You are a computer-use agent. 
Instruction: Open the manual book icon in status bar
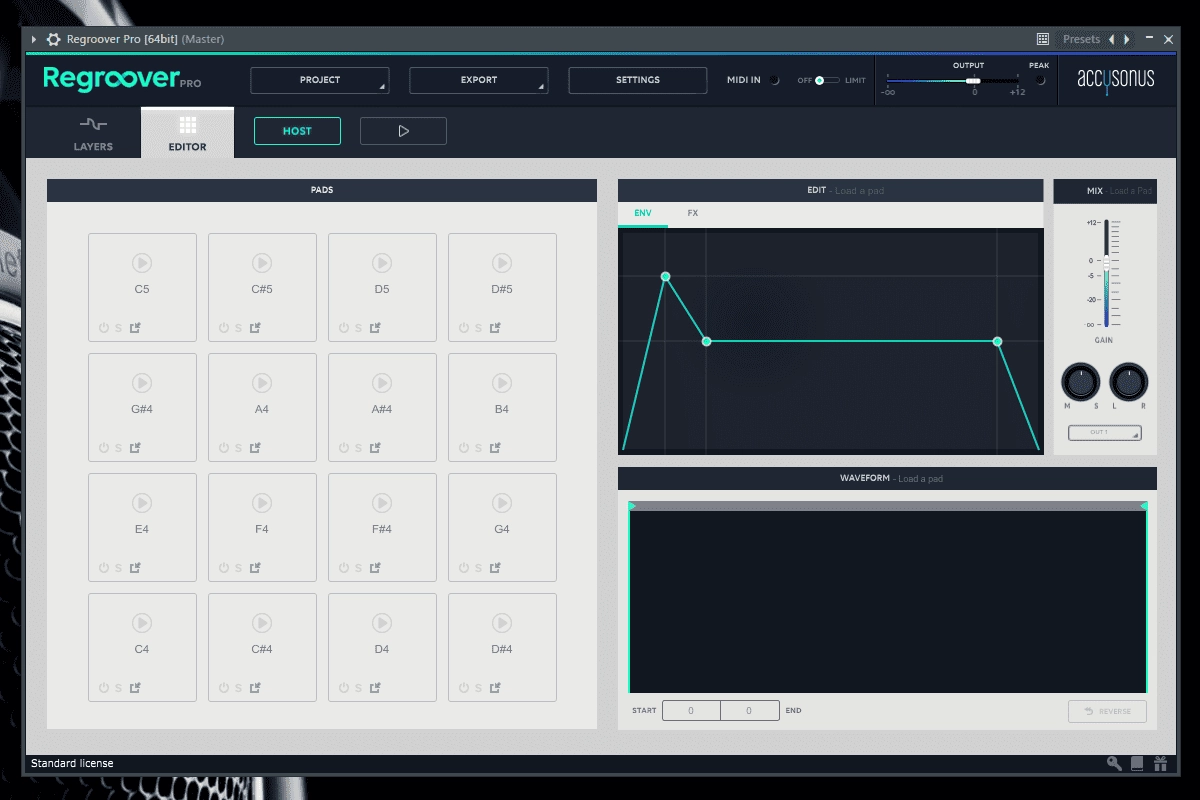point(1137,764)
